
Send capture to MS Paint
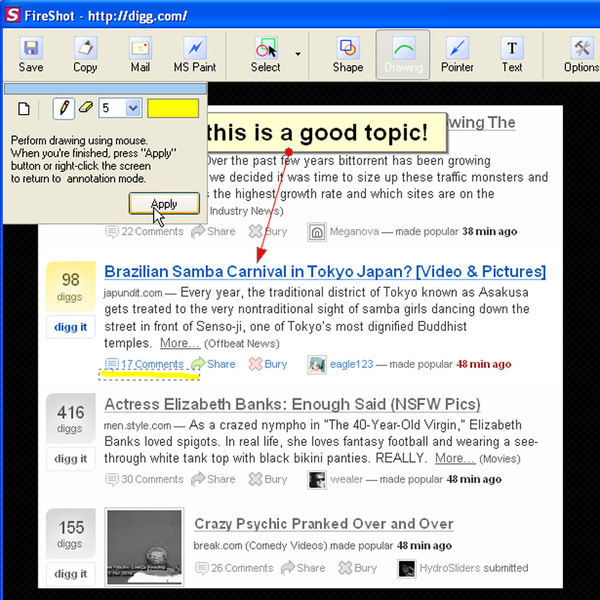coord(195,55)
